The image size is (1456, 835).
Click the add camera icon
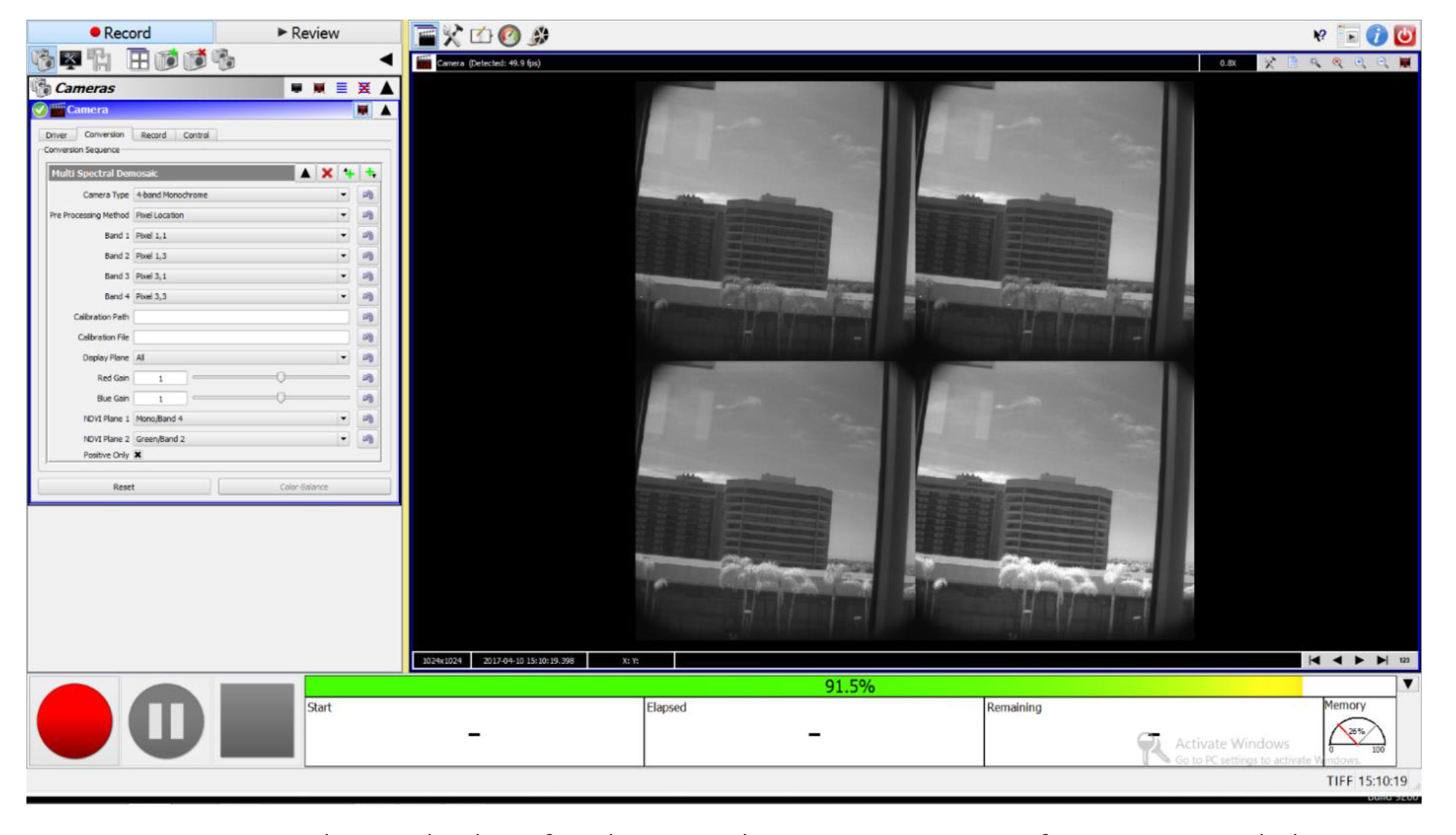click(167, 60)
